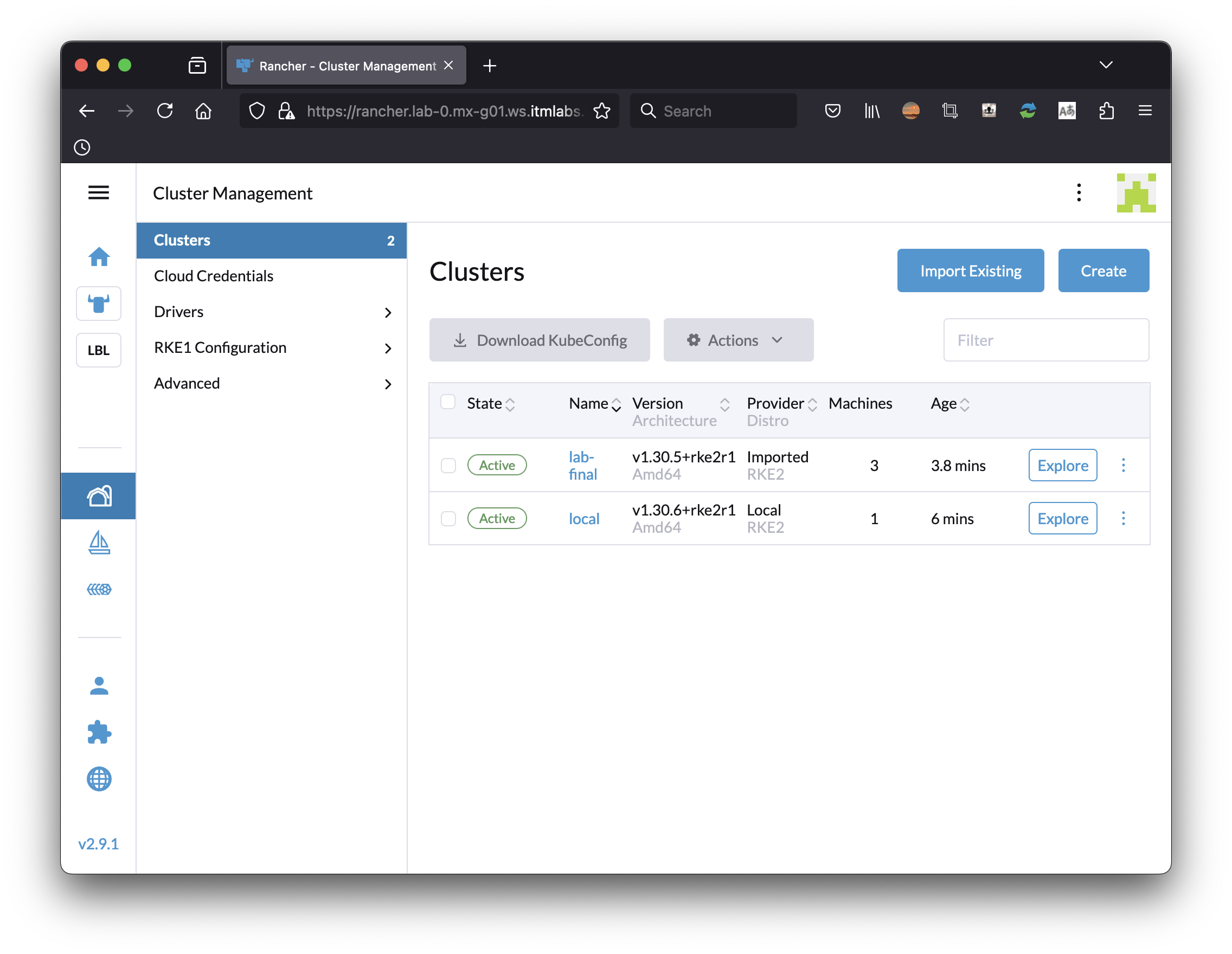Image resolution: width=1232 pixels, height=954 pixels.
Task: Sort clusters by Age column
Action: 950,404
